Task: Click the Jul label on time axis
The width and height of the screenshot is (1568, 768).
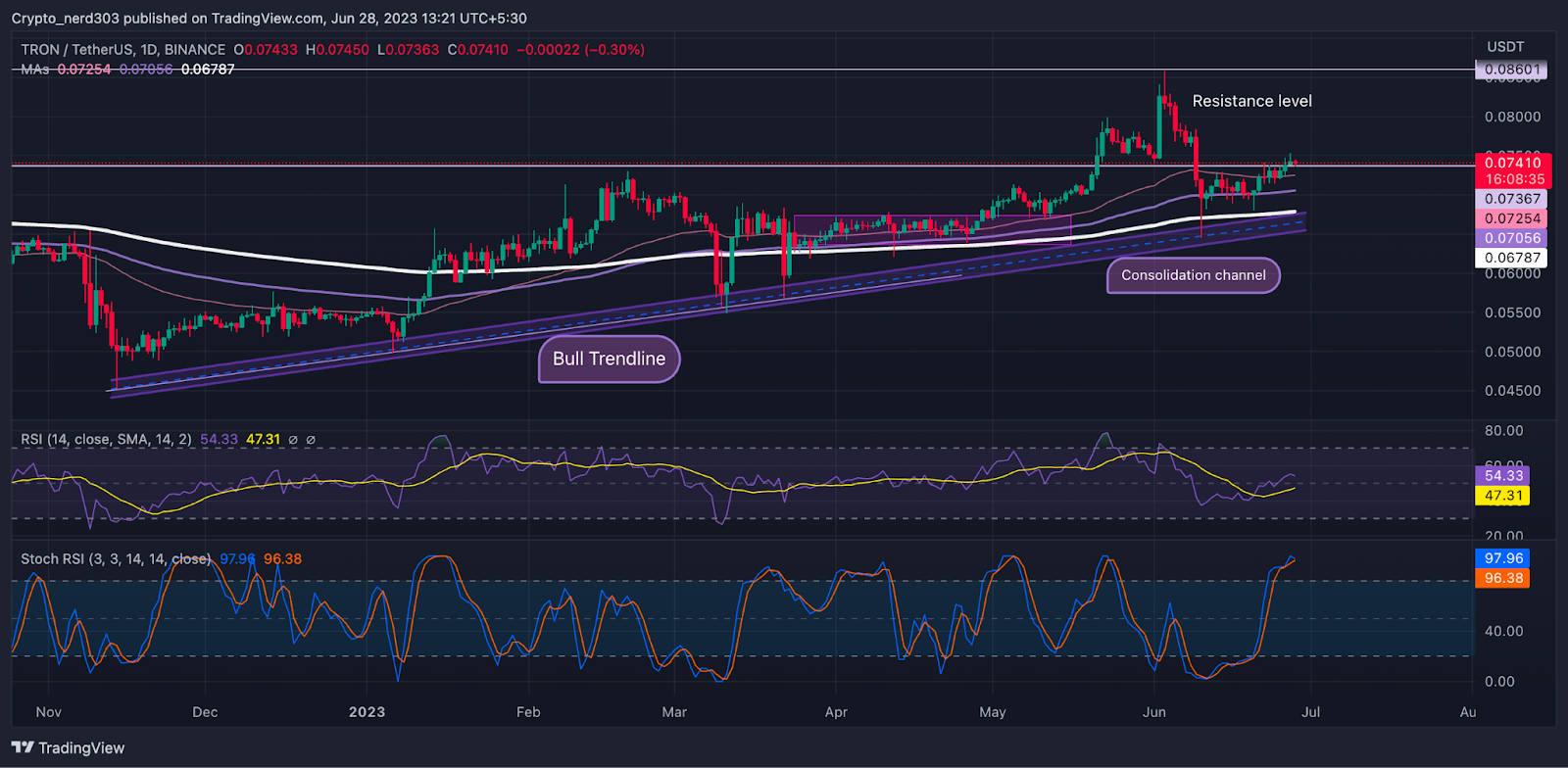Action: point(1310,712)
